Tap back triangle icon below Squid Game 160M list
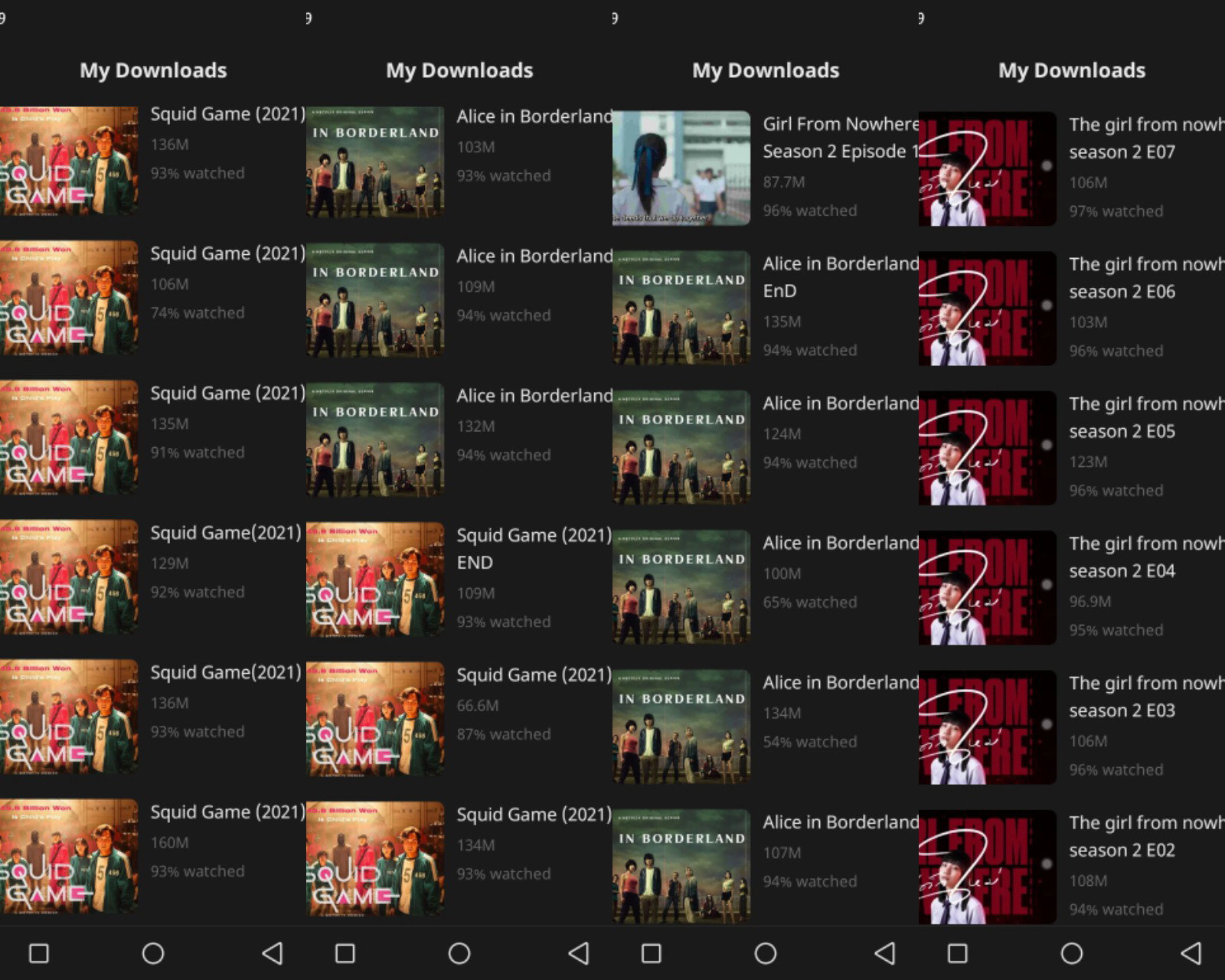This screenshot has height=980, width=1225. pyautogui.click(x=273, y=953)
